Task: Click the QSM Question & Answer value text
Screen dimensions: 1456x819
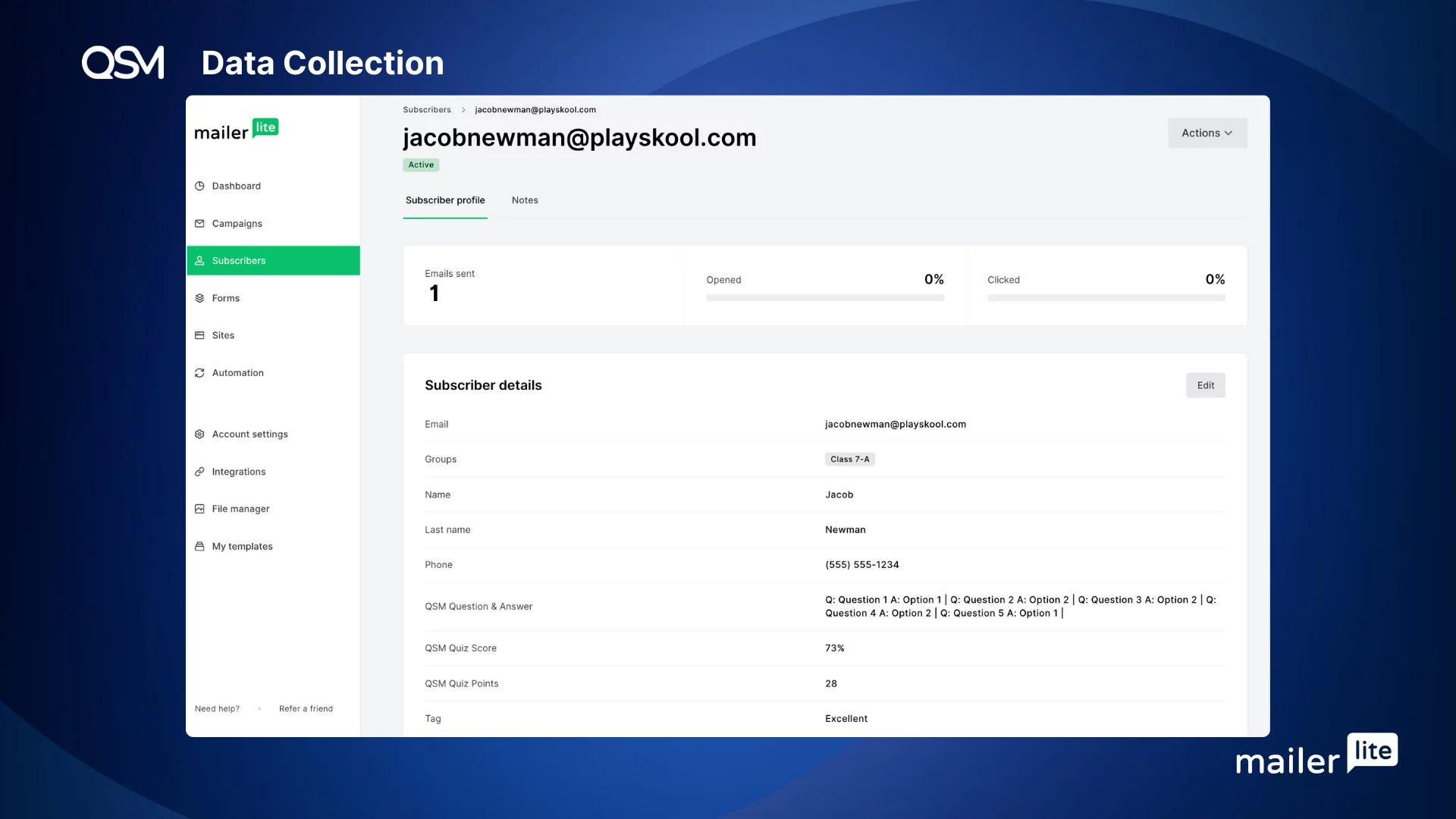Action: point(1021,607)
